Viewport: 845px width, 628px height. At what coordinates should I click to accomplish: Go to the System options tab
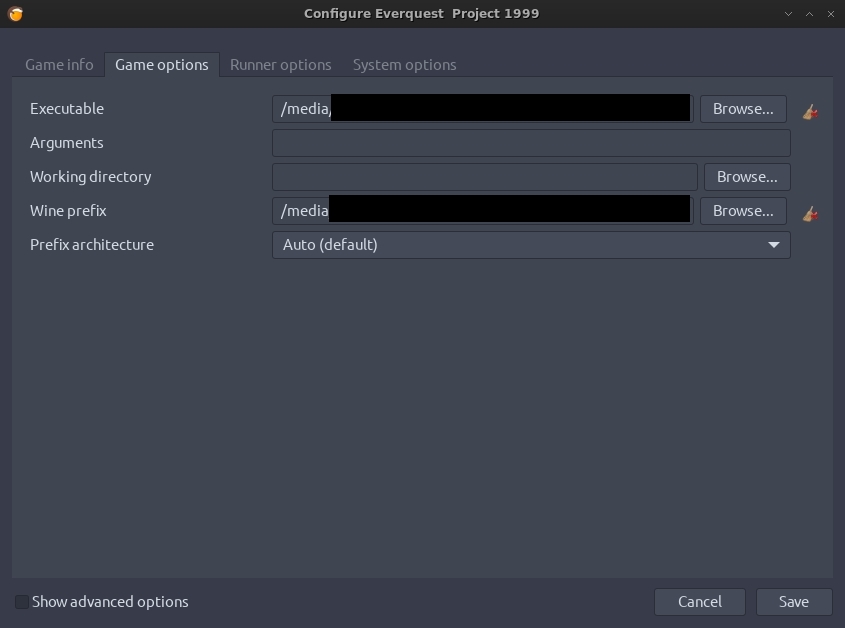point(404,65)
